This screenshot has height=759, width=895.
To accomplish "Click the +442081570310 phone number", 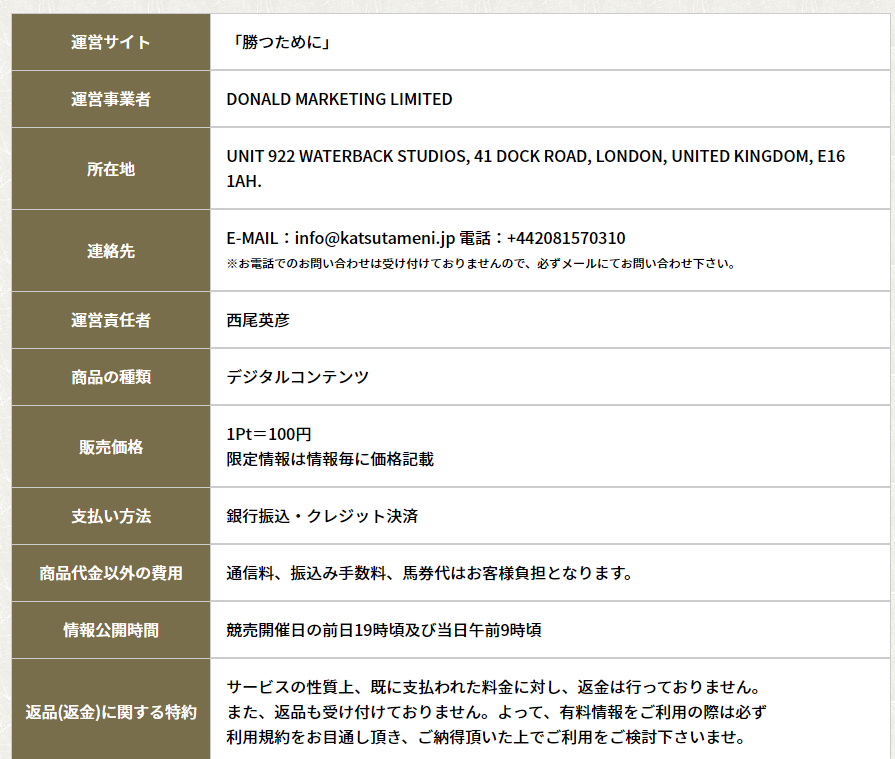I will [x=566, y=238].
